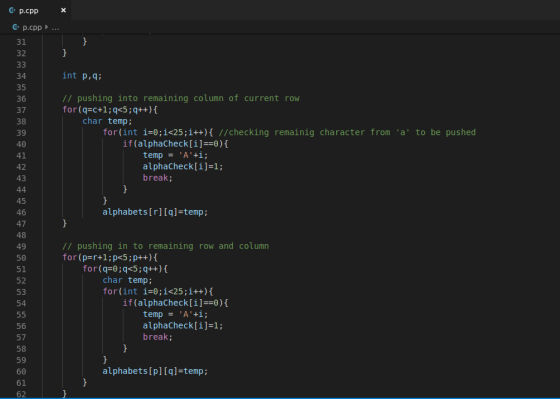Image resolution: width=560 pixels, height=399 pixels.
Task: Select the p.cpp editor tab
Action: click(x=35, y=10)
